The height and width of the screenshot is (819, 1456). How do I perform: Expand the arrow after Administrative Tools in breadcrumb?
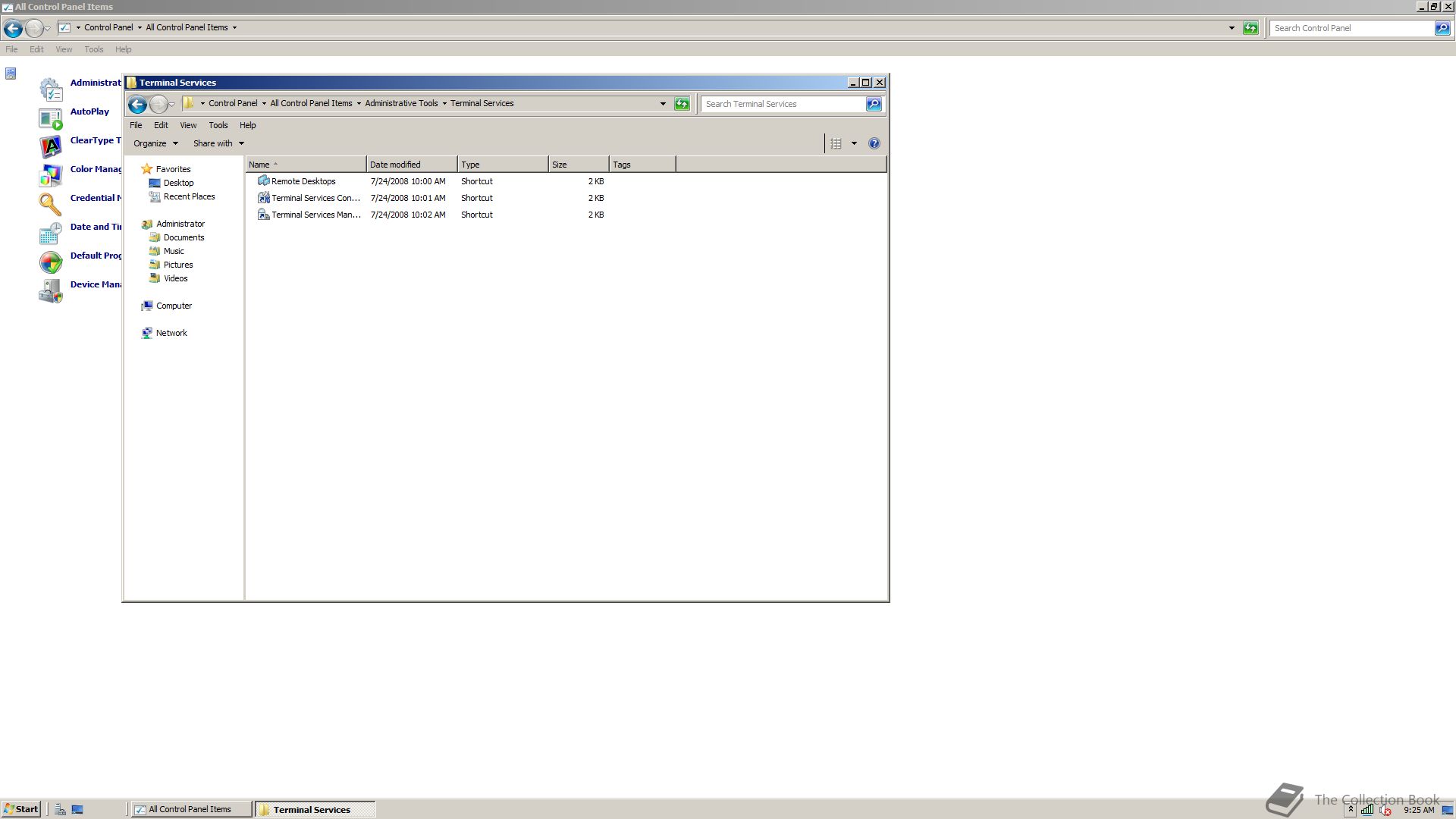coord(444,103)
